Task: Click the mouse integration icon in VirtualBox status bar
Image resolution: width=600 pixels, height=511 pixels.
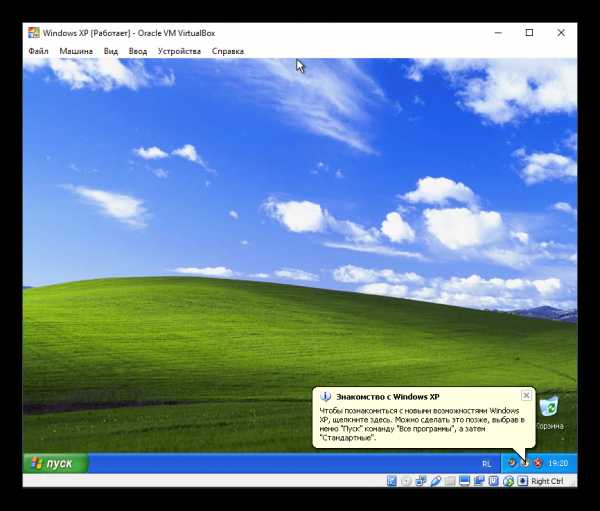Action: tap(508, 481)
